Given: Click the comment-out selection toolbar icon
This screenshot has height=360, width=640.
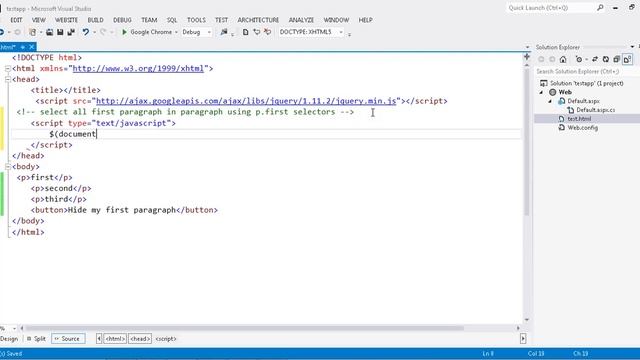Looking at the screenshot, I should (x=257, y=32).
